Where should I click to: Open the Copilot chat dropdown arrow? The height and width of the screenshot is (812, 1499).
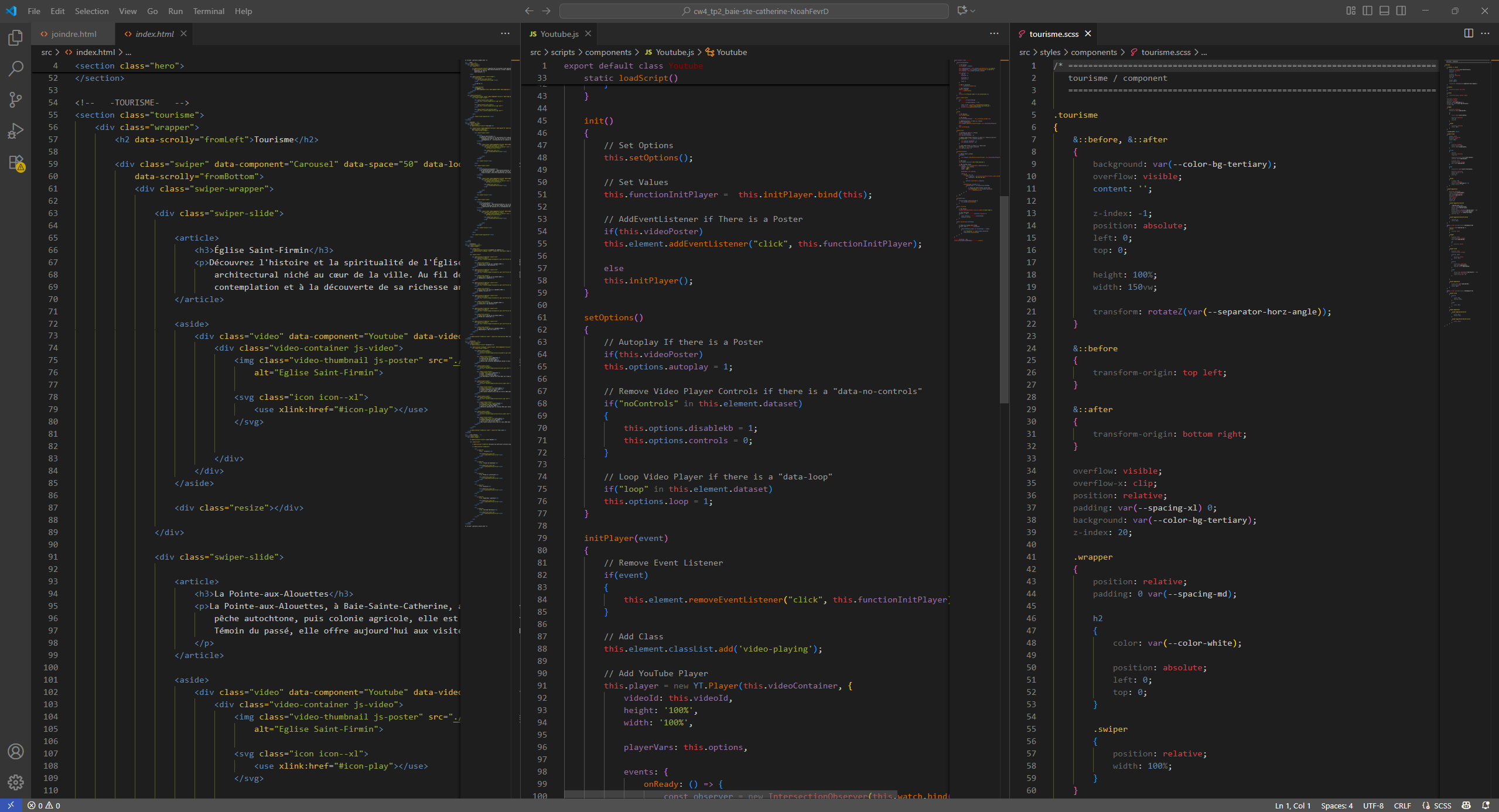click(x=973, y=11)
